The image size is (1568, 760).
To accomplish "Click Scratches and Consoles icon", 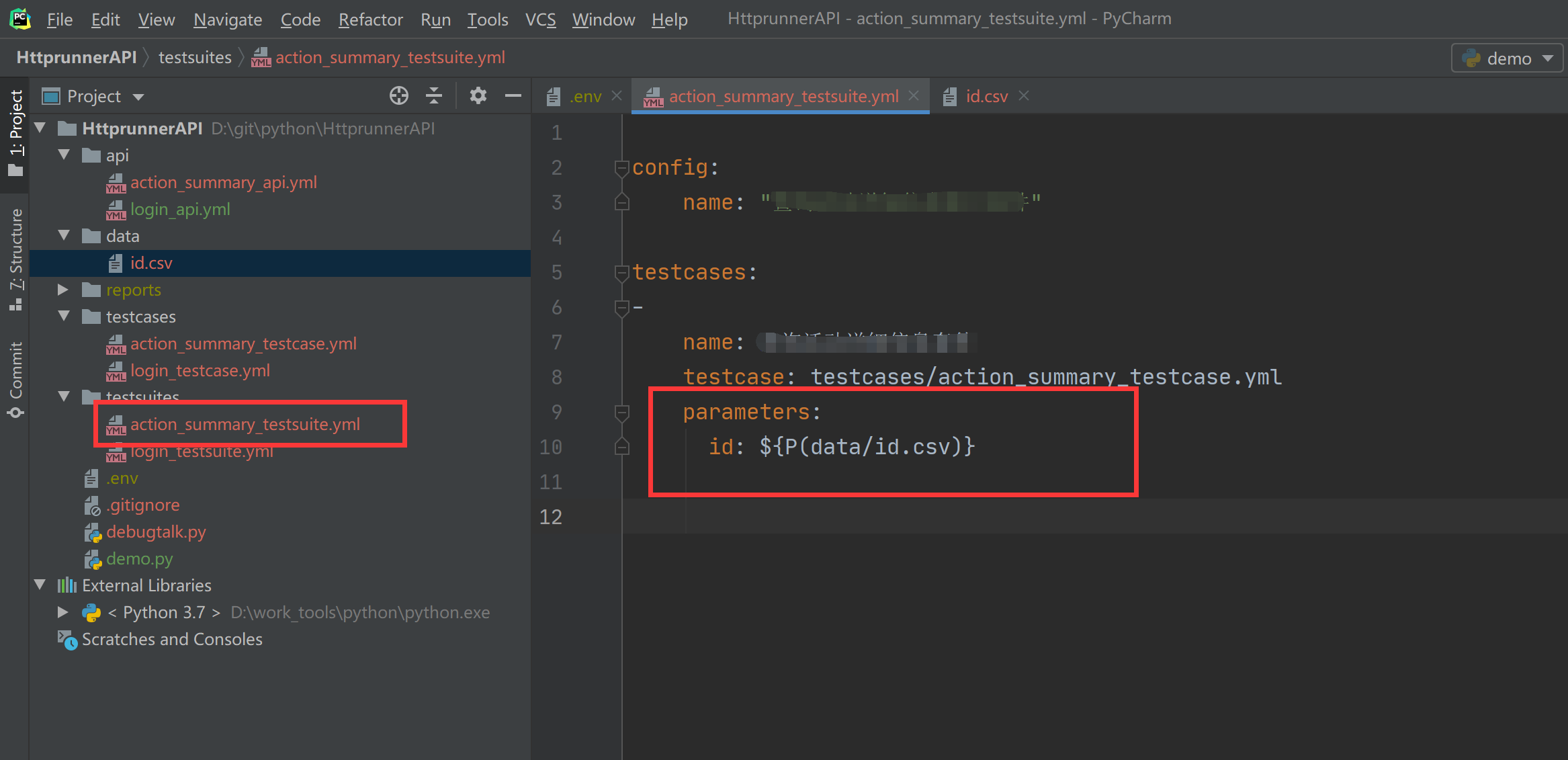I will tap(67, 640).
